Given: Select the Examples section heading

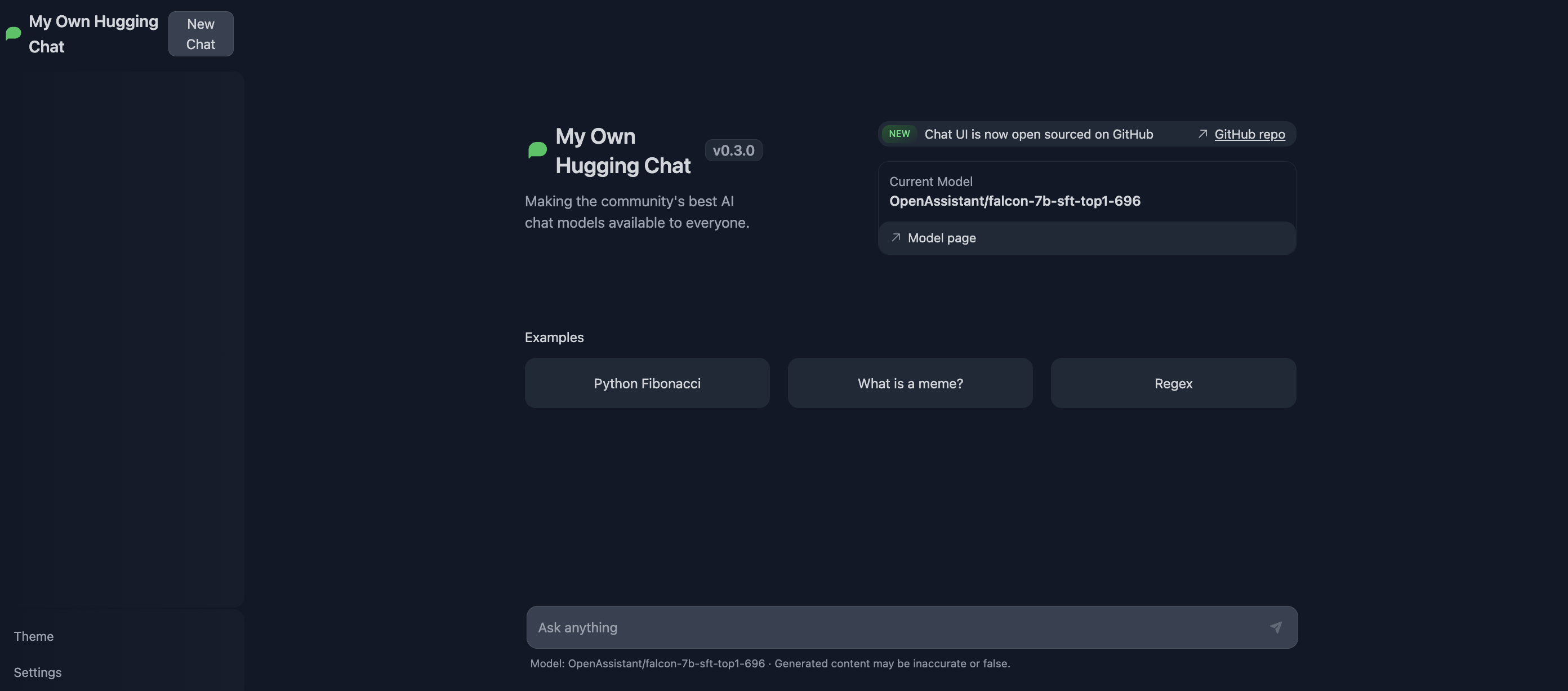Looking at the screenshot, I should tap(554, 337).
